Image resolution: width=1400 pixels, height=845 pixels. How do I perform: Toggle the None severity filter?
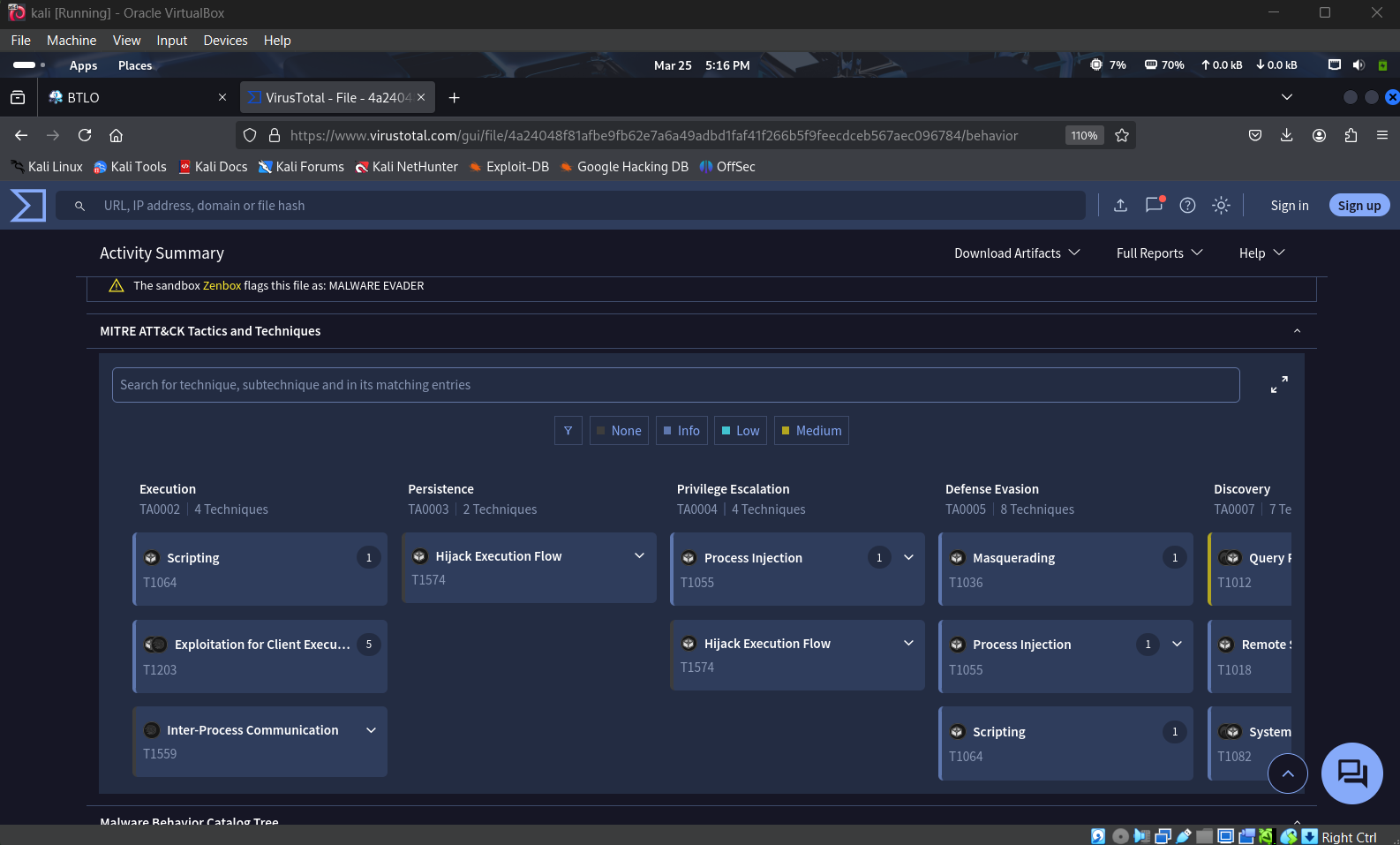(x=619, y=431)
